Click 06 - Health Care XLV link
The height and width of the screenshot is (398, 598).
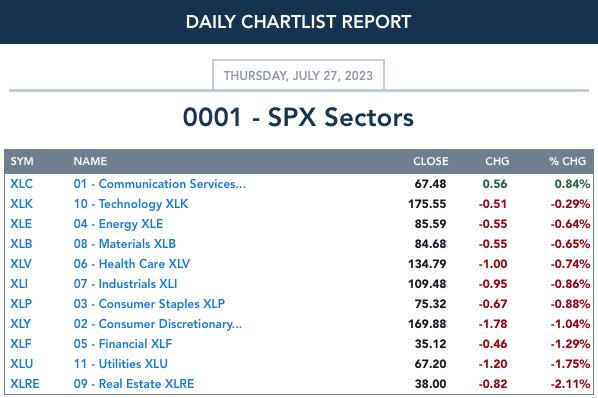132,264
